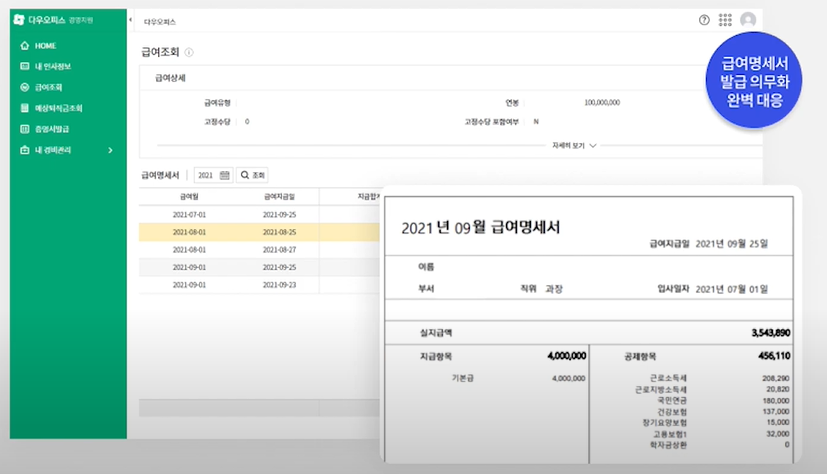Click the 실지급액 amount 3,543,890
The image size is (827, 474).
point(771,333)
